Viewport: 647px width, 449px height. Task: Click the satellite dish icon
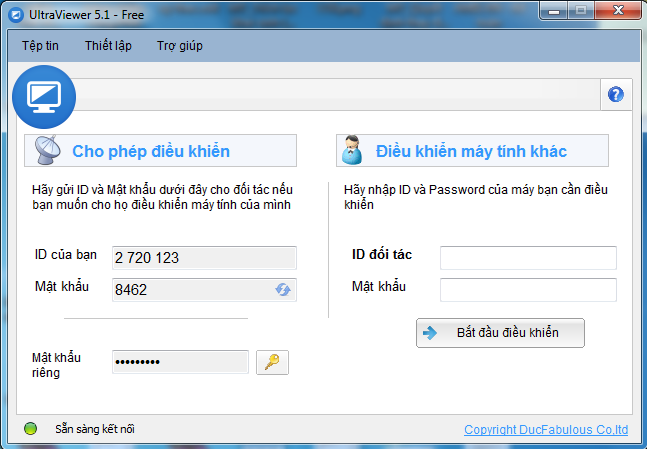pyautogui.click(x=47, y=150)
